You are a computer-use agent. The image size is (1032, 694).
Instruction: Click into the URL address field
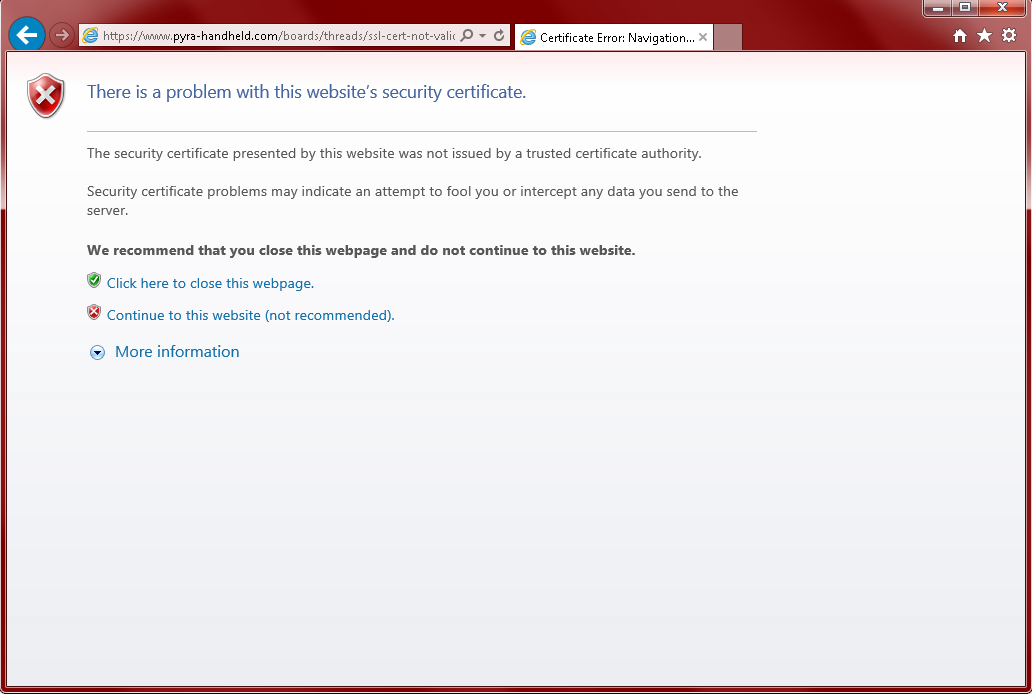pos(278,36)
